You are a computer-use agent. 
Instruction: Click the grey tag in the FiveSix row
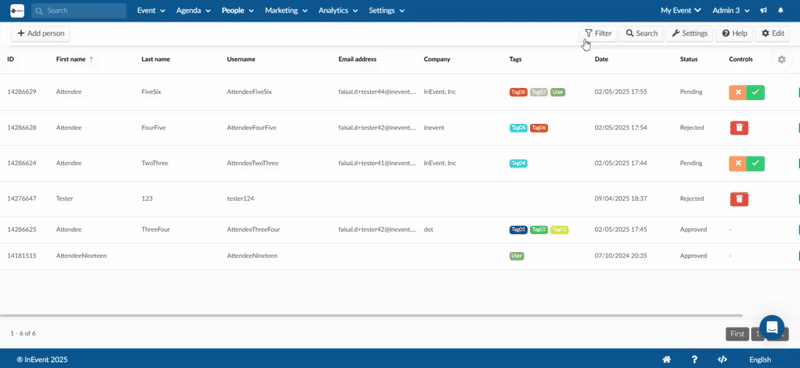[539, 92]
